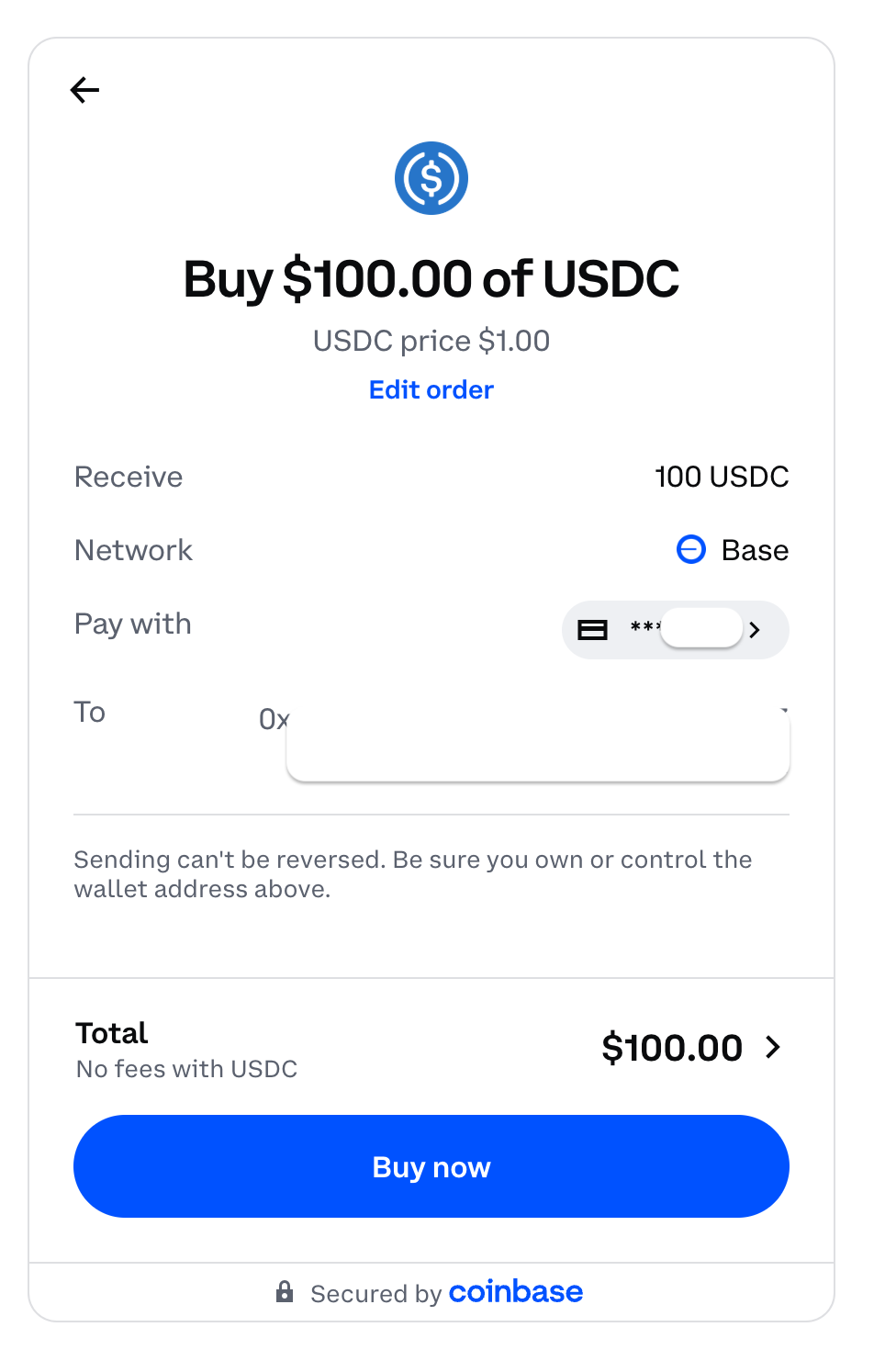Click the padlock security icon
885x1372 pixels.
[285, 1292]
